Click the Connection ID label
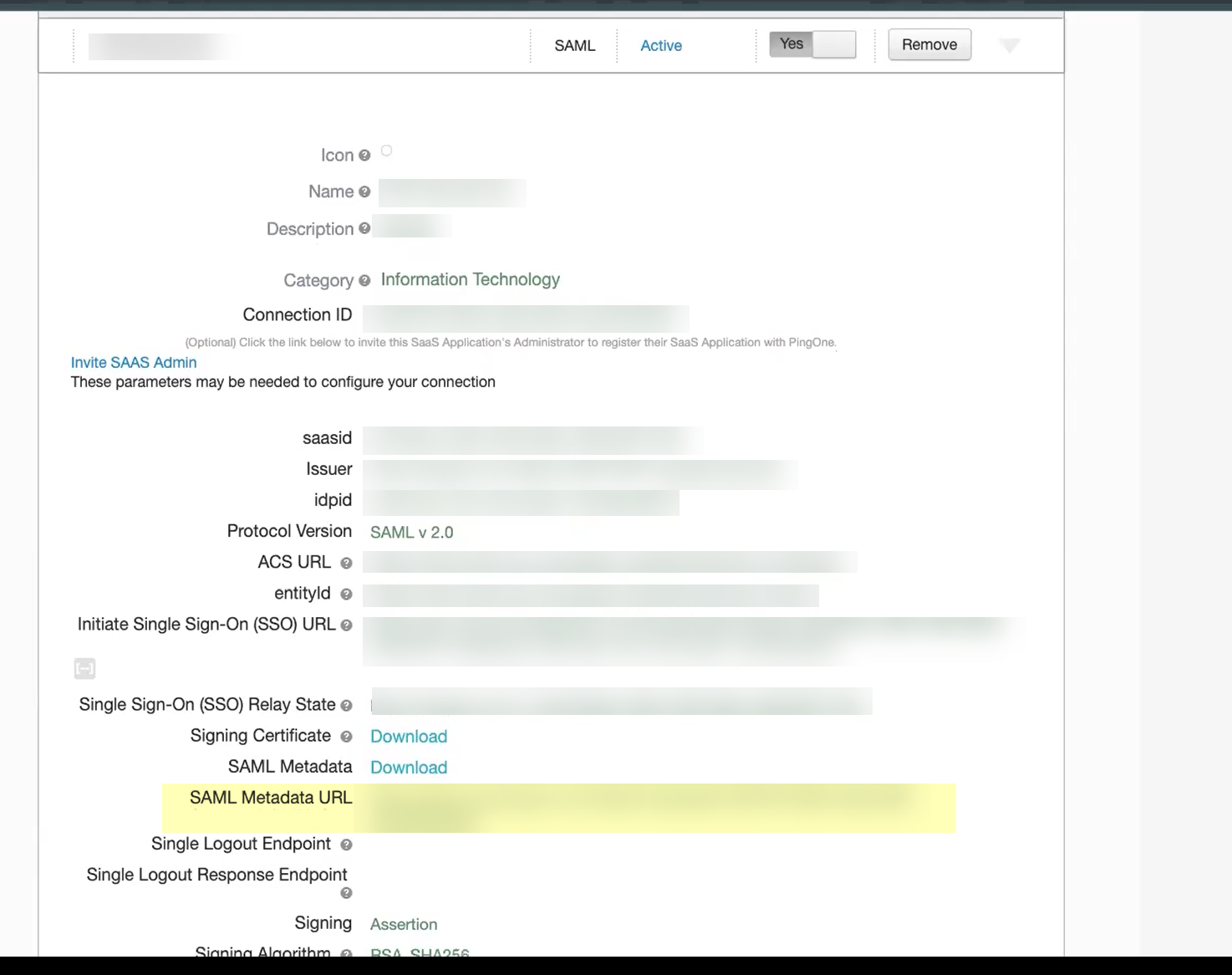 pyautogui.click(x=298, y=314)
